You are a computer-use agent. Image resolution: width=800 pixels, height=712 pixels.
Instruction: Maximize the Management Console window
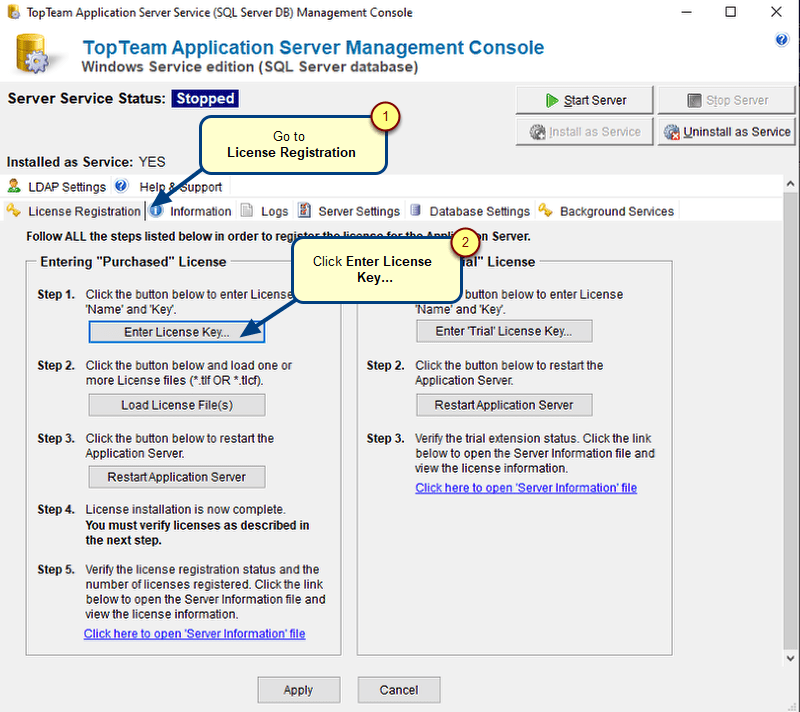coord(731,12)
